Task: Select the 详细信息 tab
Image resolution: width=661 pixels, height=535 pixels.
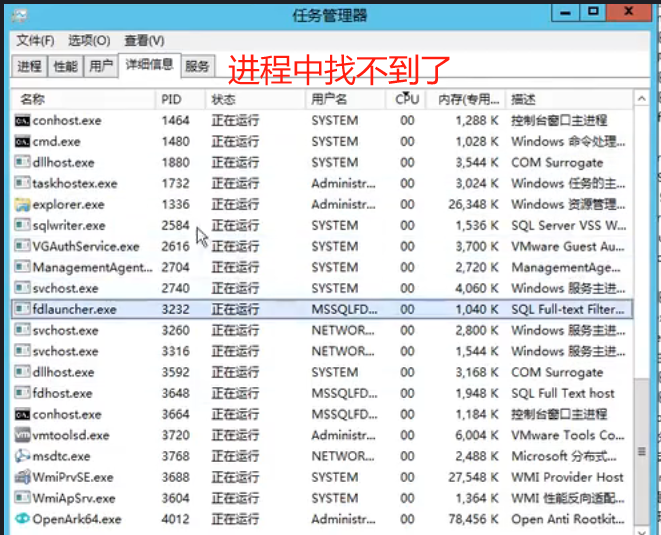Action: tap(150, 65)
